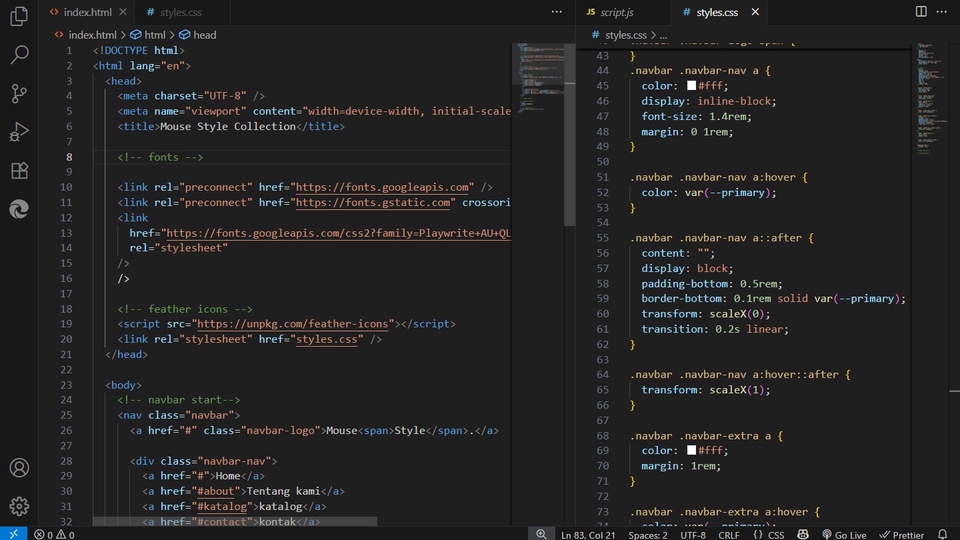Open https://fonts.googleapis.com link on line 10

click(x=382, y=187)
